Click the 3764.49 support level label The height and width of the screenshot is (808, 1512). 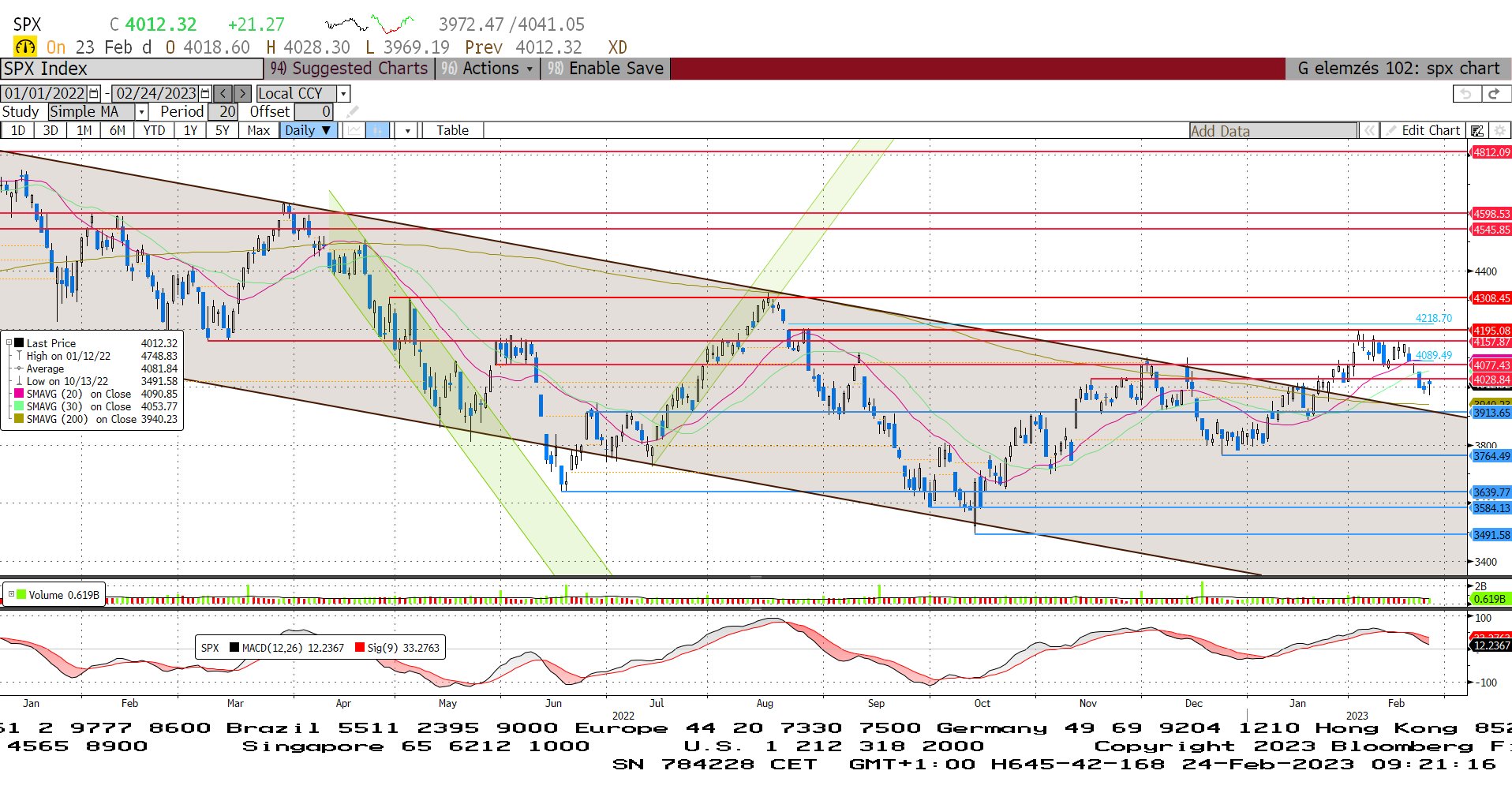1491,456
